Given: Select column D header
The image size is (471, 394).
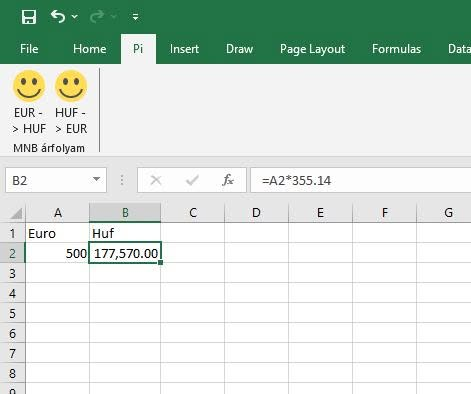Looking at the screenshot, I should [256, 213].
